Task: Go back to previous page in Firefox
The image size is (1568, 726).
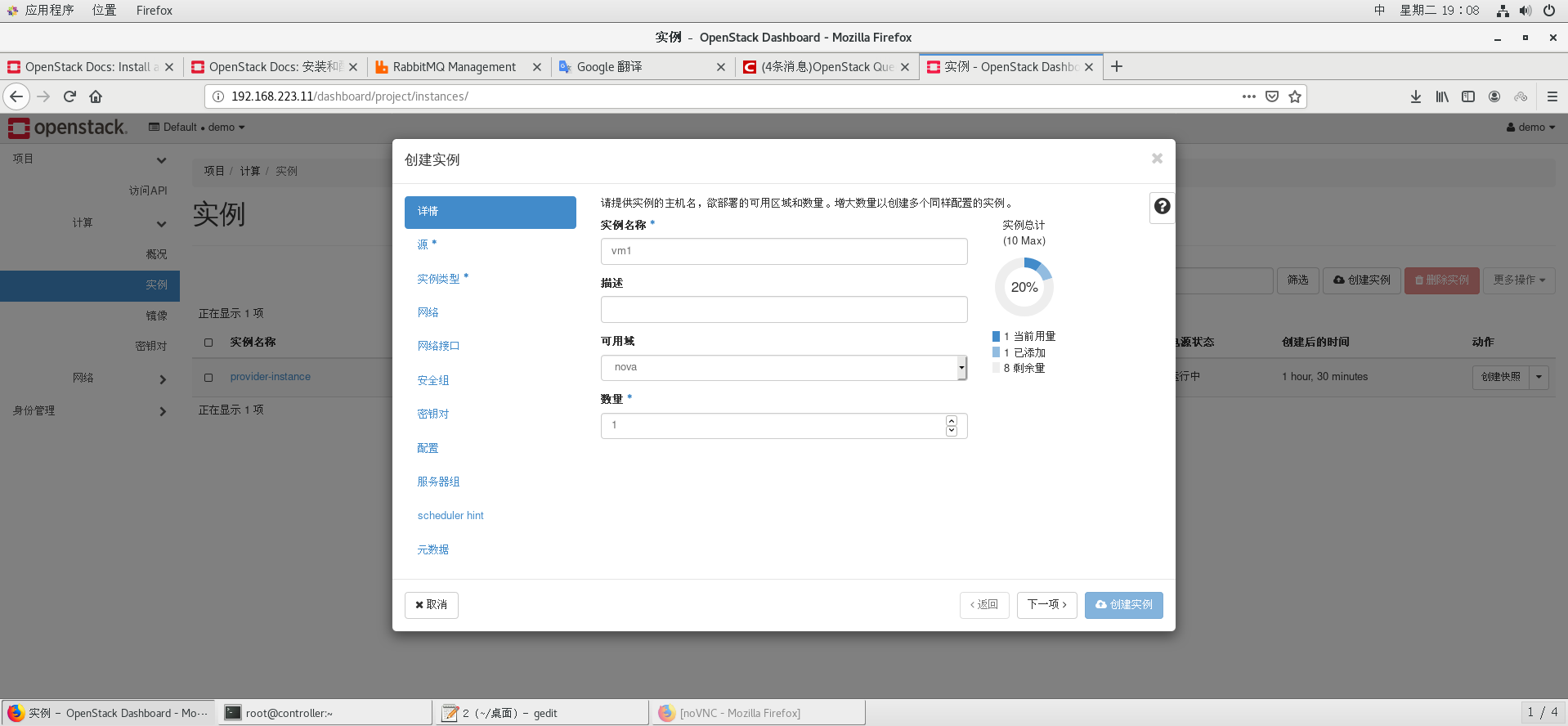Action: coord(16,96)
